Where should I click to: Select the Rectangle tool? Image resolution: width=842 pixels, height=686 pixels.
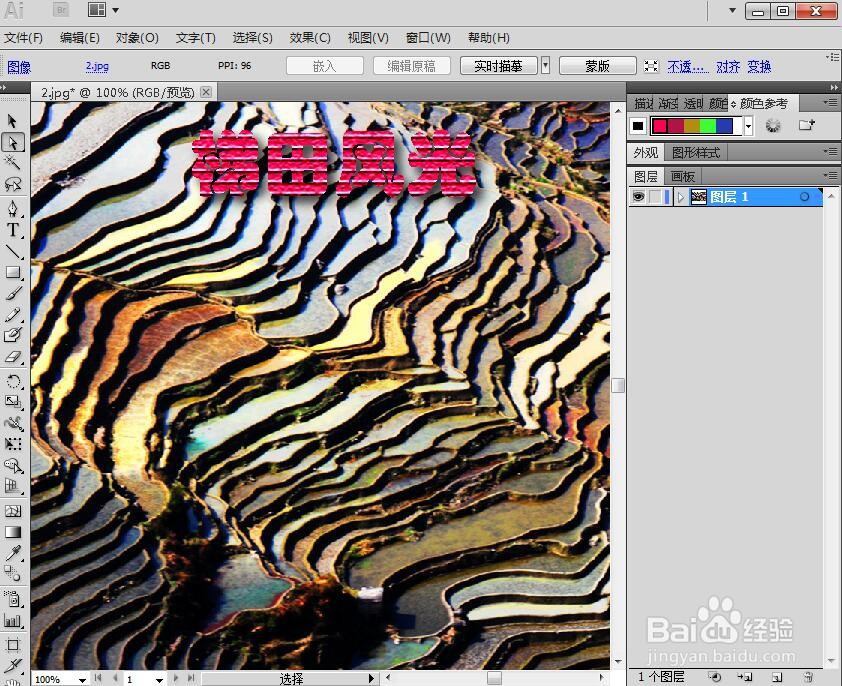pos(13,272)
